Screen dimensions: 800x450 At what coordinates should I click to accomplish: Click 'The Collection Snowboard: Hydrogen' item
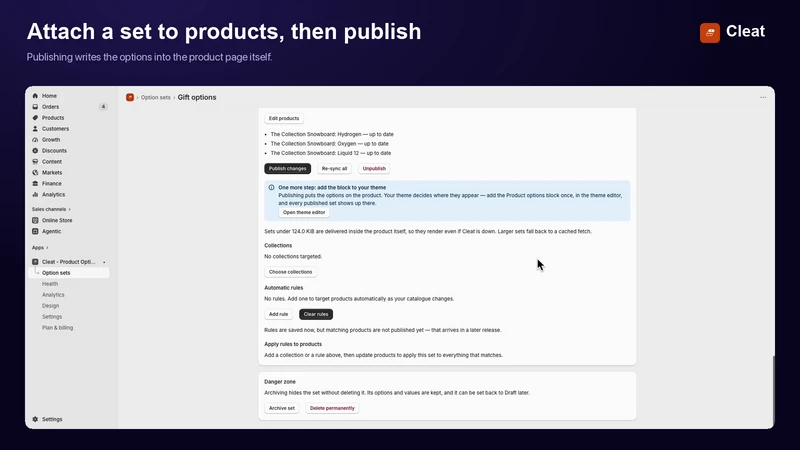pos(332,134)
